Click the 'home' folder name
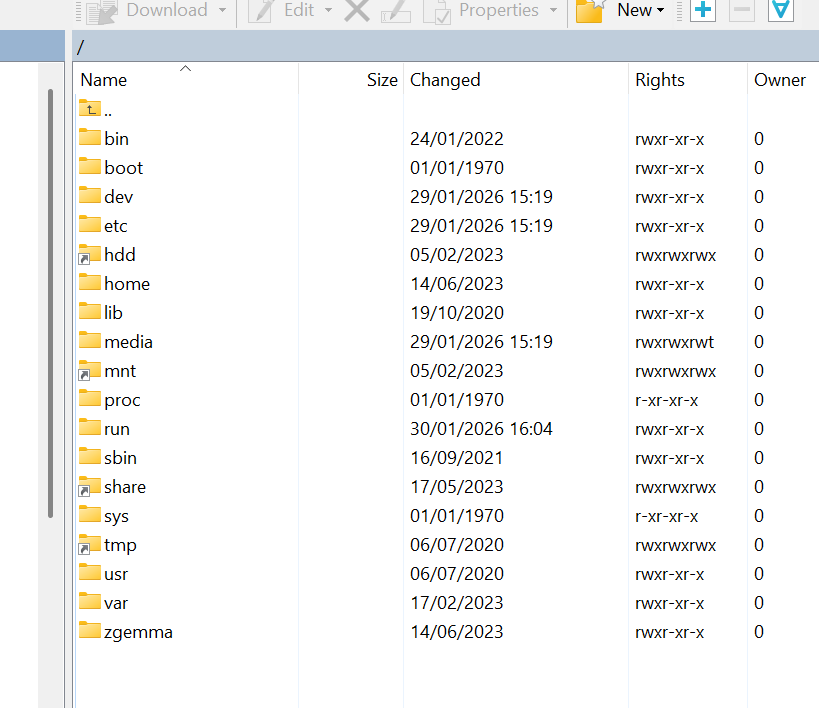819x708 pixels. (x=127, y=284)
